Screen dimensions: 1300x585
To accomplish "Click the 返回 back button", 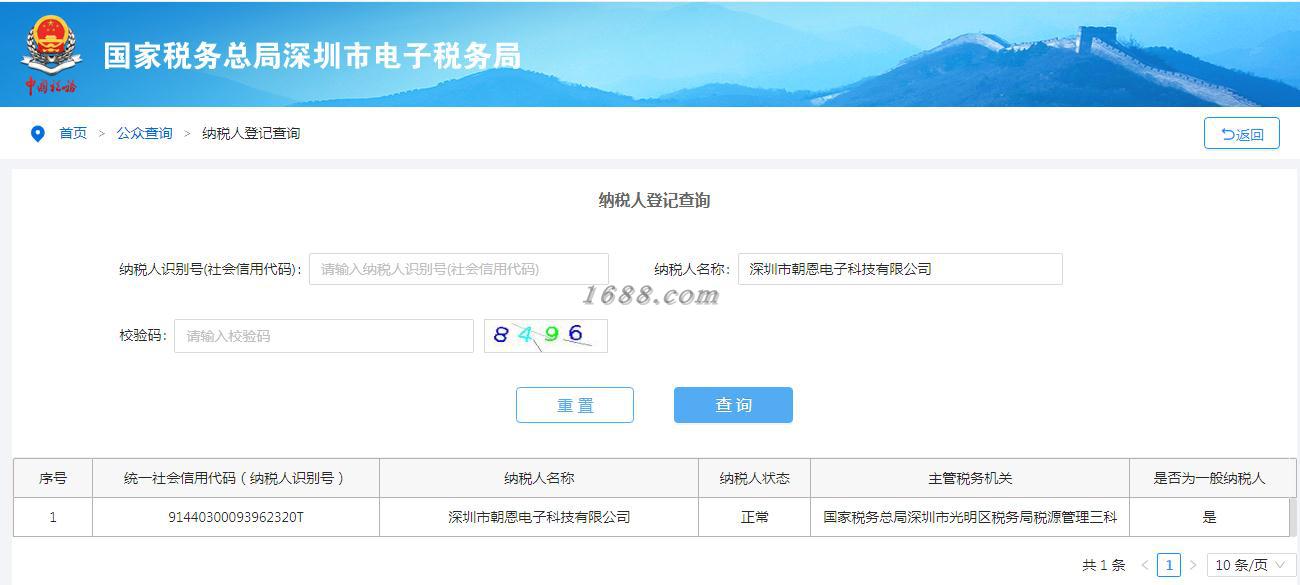I will pos(1242,133).
